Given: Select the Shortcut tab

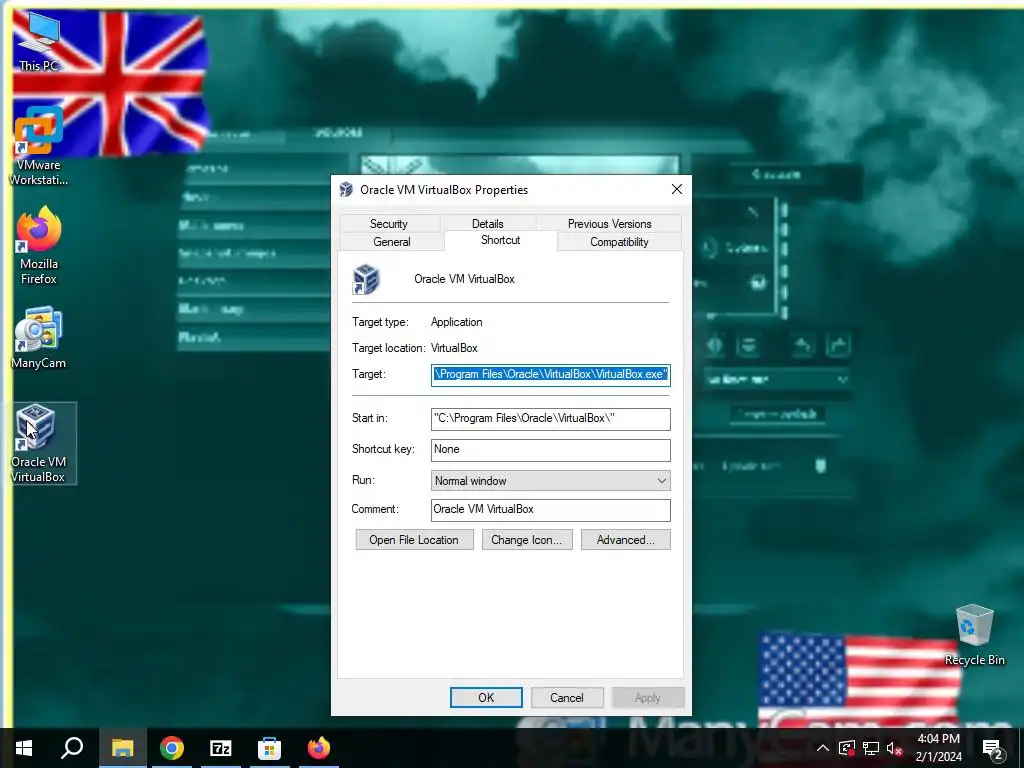Looking at the screenshot, I should (x=500, y=240).
